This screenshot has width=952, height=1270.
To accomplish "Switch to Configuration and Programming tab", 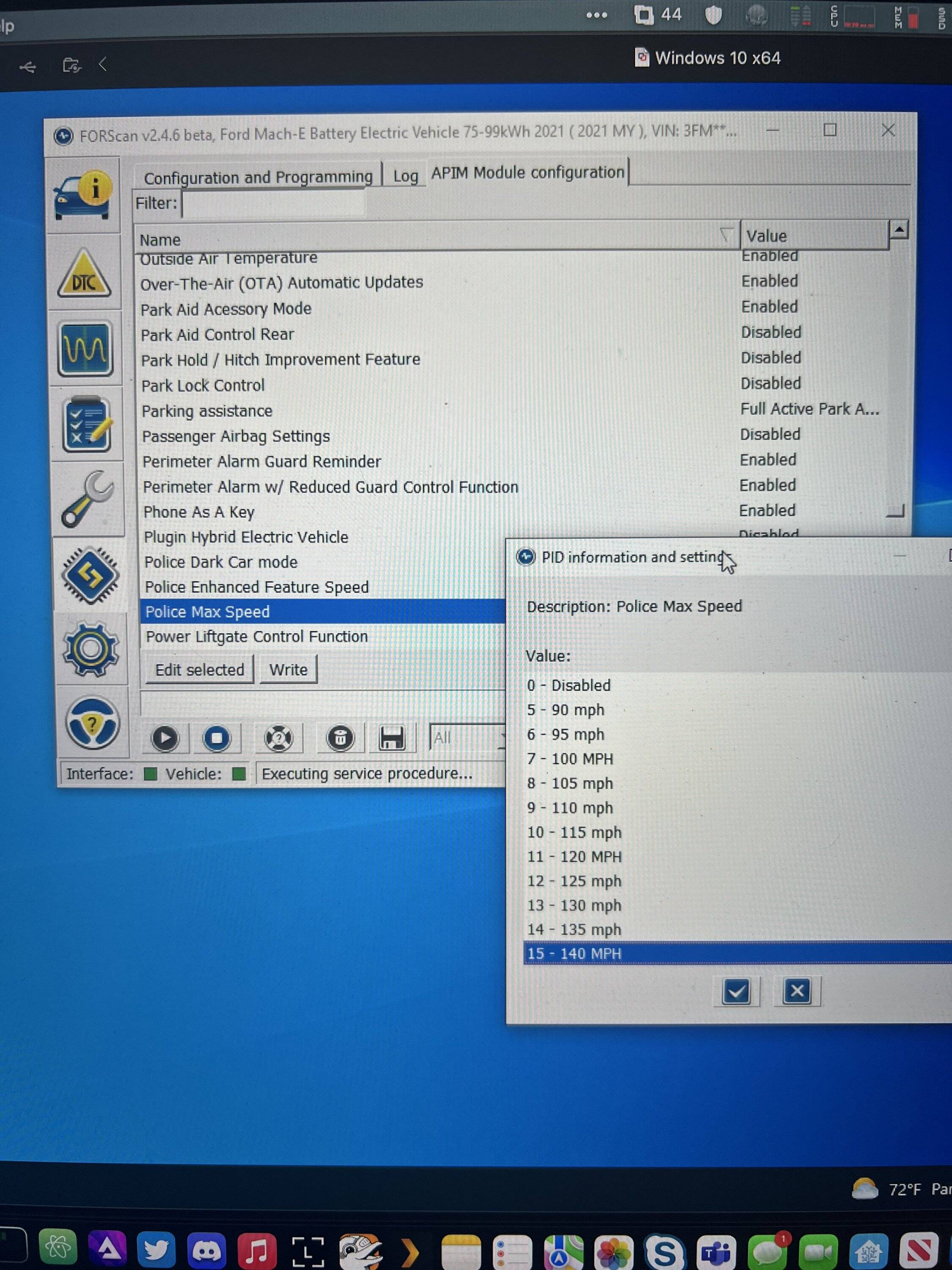I will [258, 177].
